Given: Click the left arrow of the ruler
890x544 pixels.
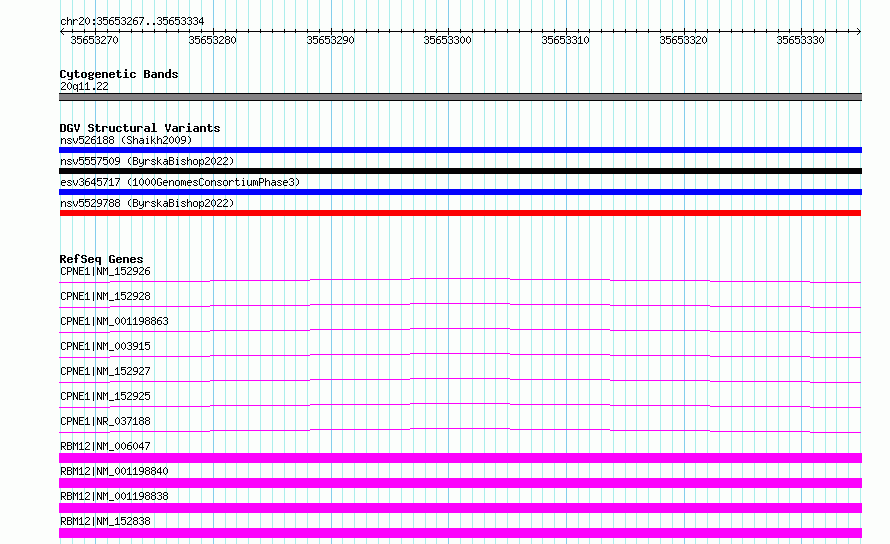Looking at the screenshot, I should (62, 31).
